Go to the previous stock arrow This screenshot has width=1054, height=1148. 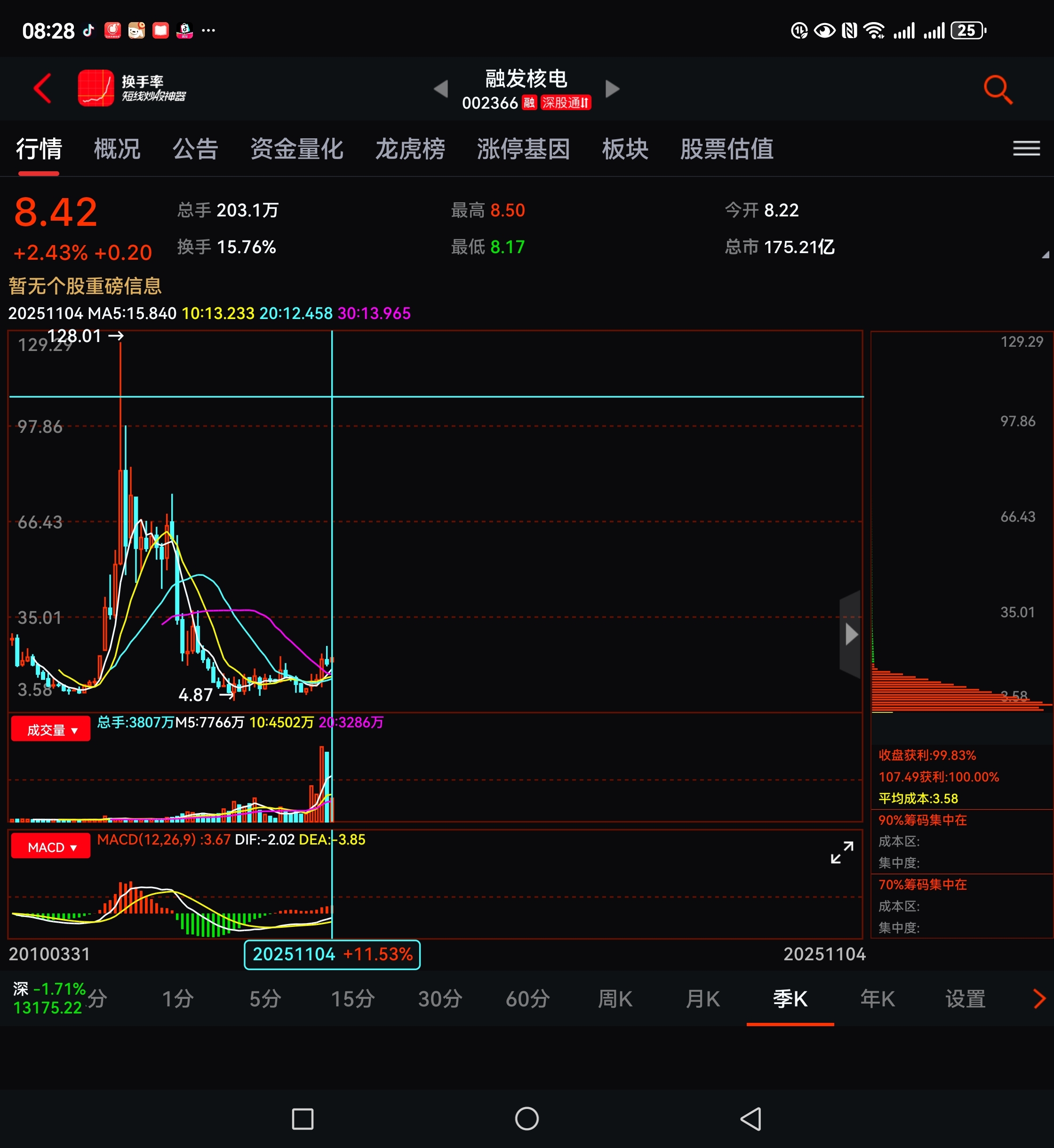(441, 89)
